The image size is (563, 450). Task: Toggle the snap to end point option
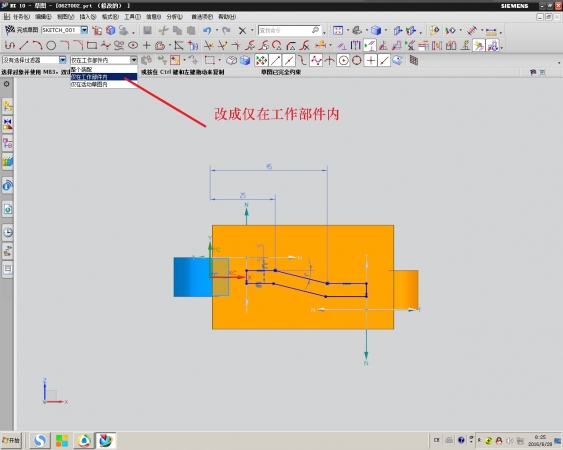pyautogui.click(x=275, y=61)
